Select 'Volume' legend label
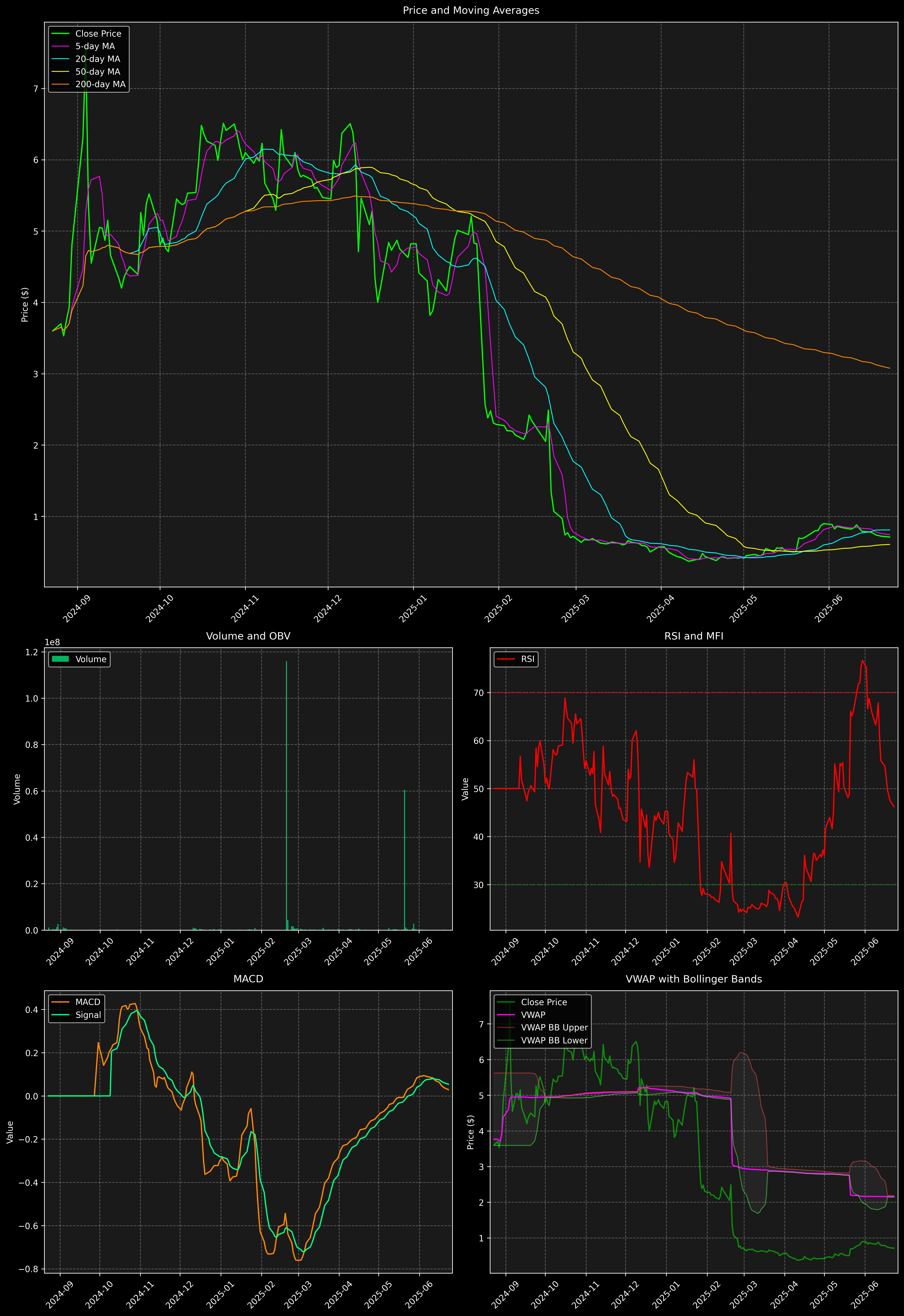 [91, 659]
